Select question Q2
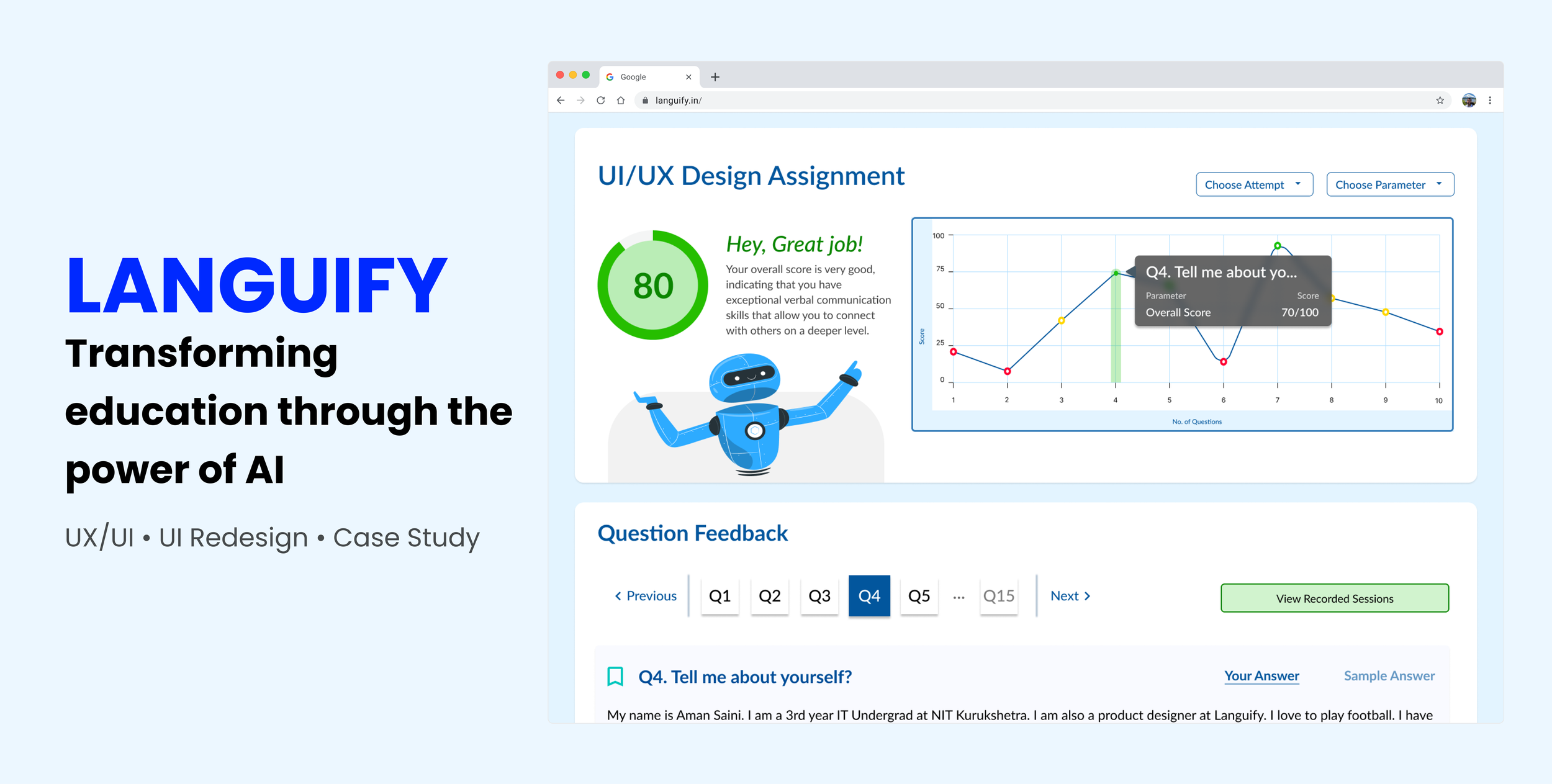 (x=770, y=596)
